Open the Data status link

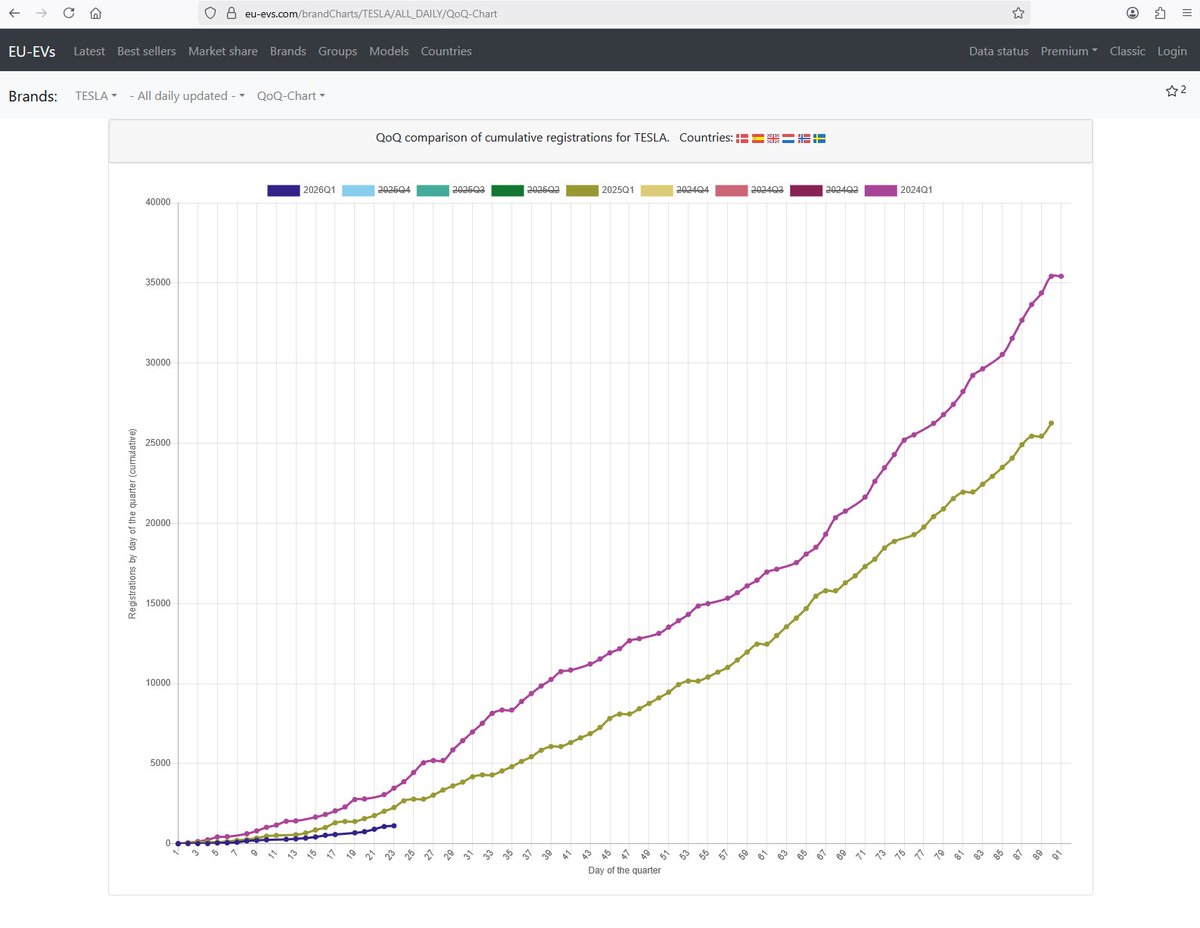pyautogui.click(x=999, y=51)
